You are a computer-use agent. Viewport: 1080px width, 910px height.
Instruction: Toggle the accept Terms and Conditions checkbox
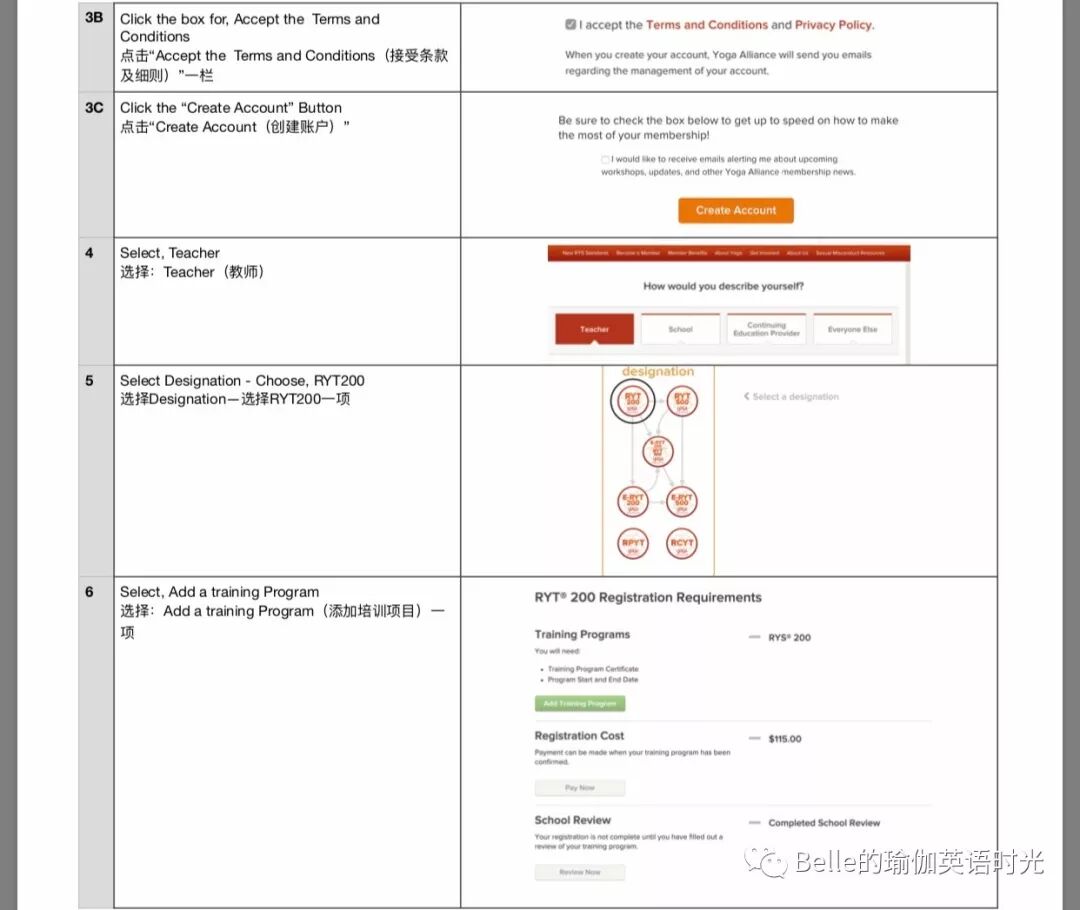(570, 25)
